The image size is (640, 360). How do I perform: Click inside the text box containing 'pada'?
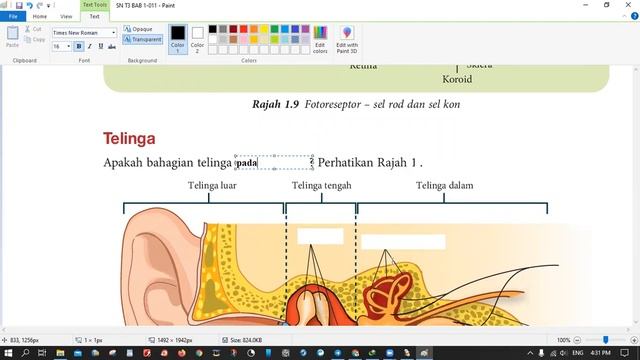pos(274,162)
